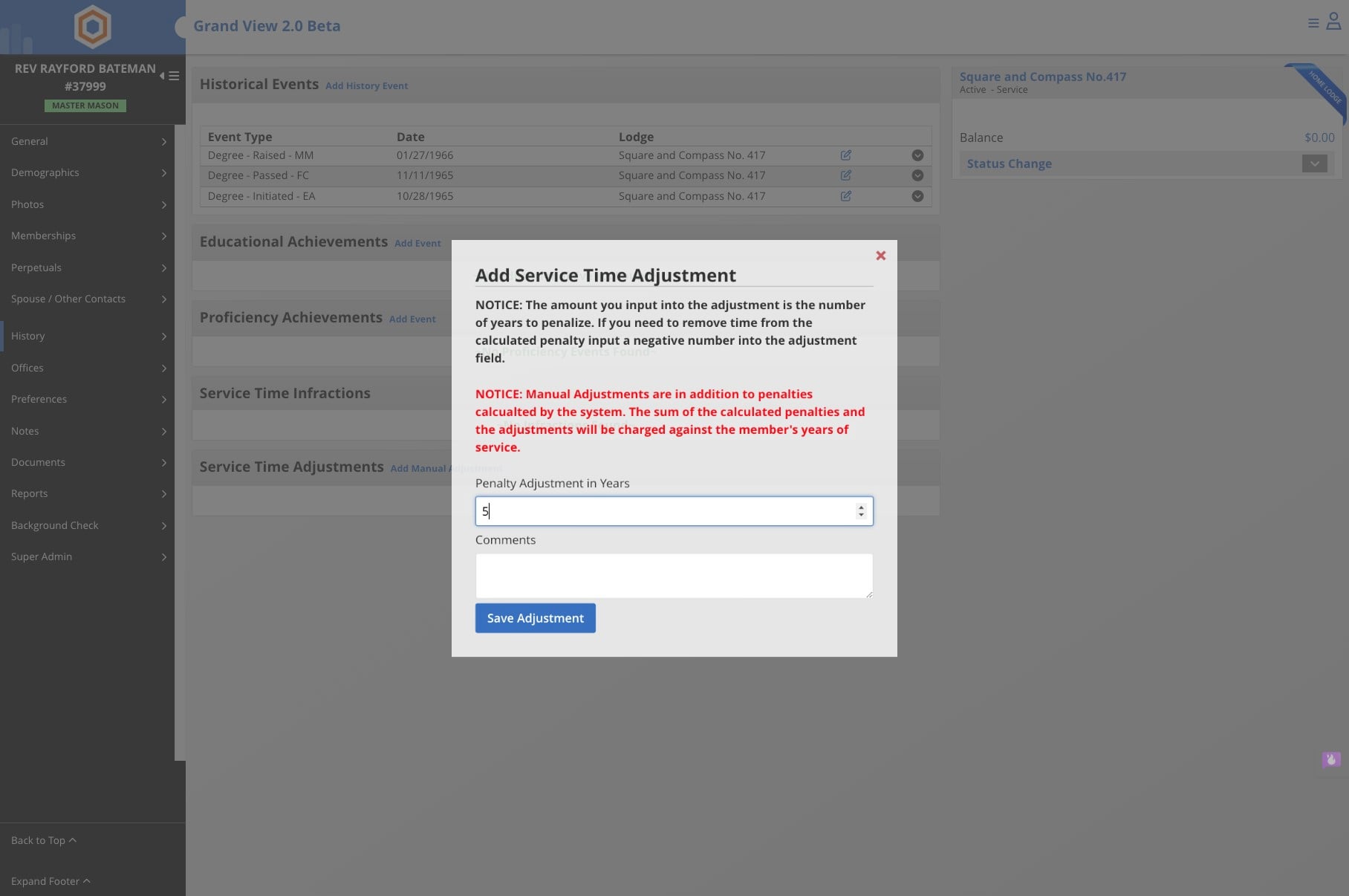Open the Reports sidebar section
This screenshot has height=896, width=1349.
87,493
